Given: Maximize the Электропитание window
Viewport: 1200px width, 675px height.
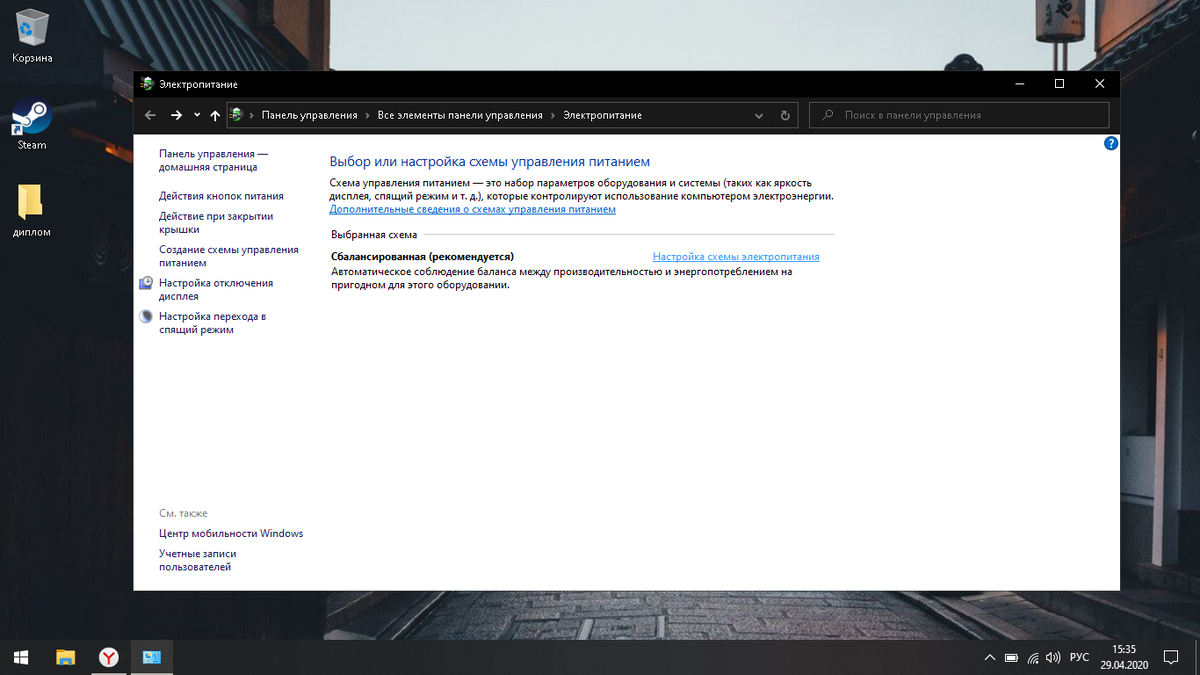Looking at the screenshot, I should pyautogui.click(x=1059, y=84).
